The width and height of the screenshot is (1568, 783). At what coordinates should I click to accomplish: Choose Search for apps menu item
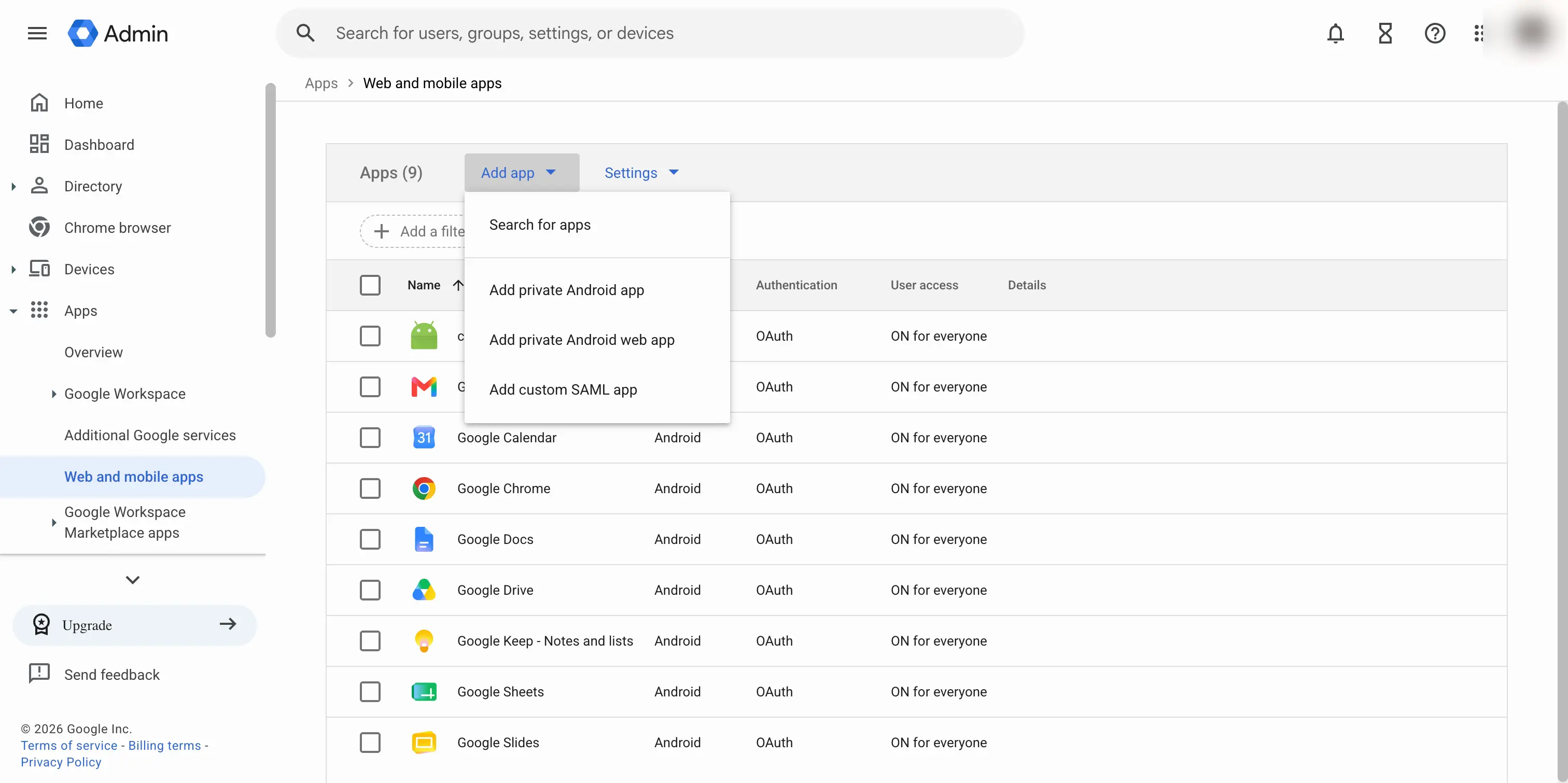597,224
